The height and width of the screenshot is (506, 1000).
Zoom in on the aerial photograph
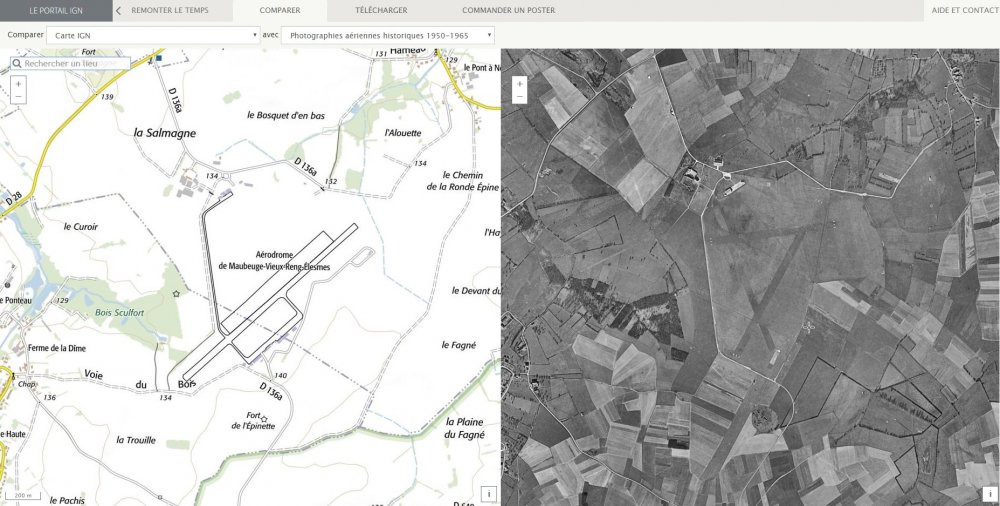(x=519, y=84)
